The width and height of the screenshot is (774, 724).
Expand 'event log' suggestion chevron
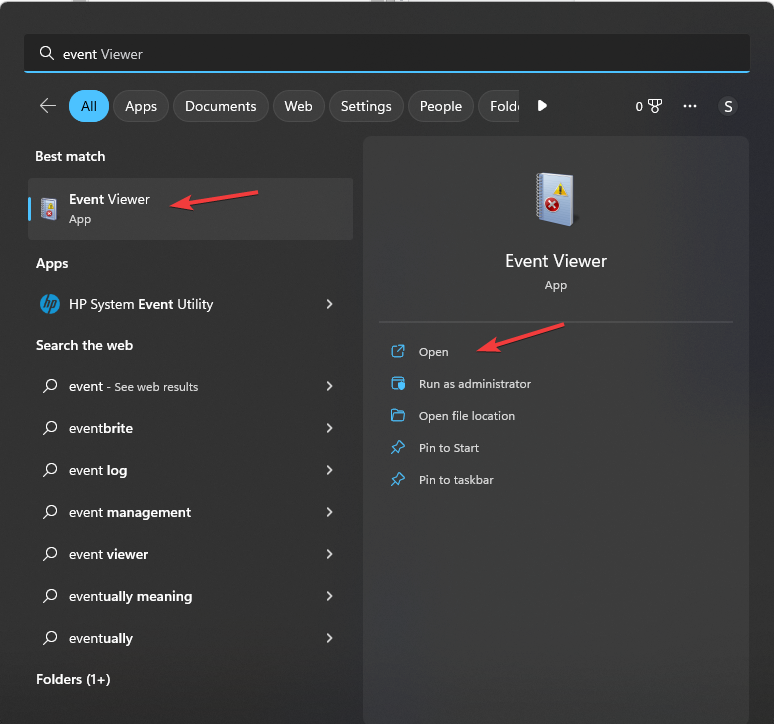coord(330,470)
